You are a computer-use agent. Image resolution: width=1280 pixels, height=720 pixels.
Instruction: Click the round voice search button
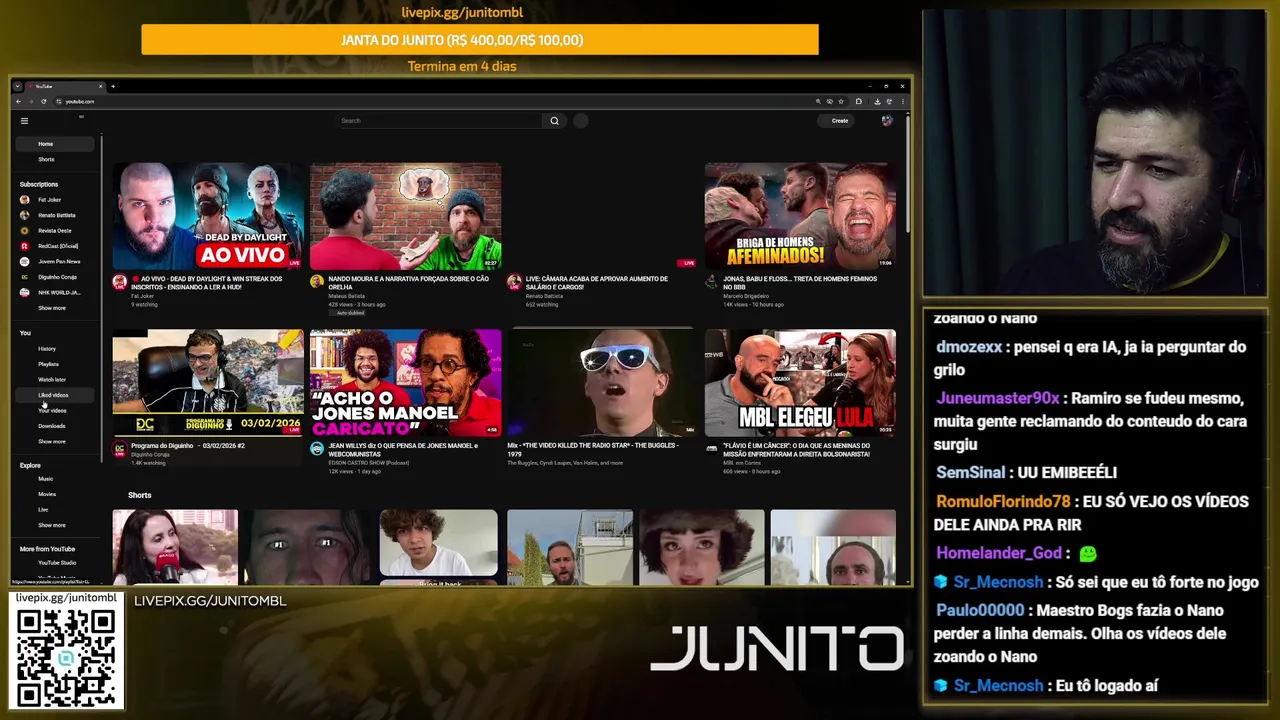(x=581, y=121)
